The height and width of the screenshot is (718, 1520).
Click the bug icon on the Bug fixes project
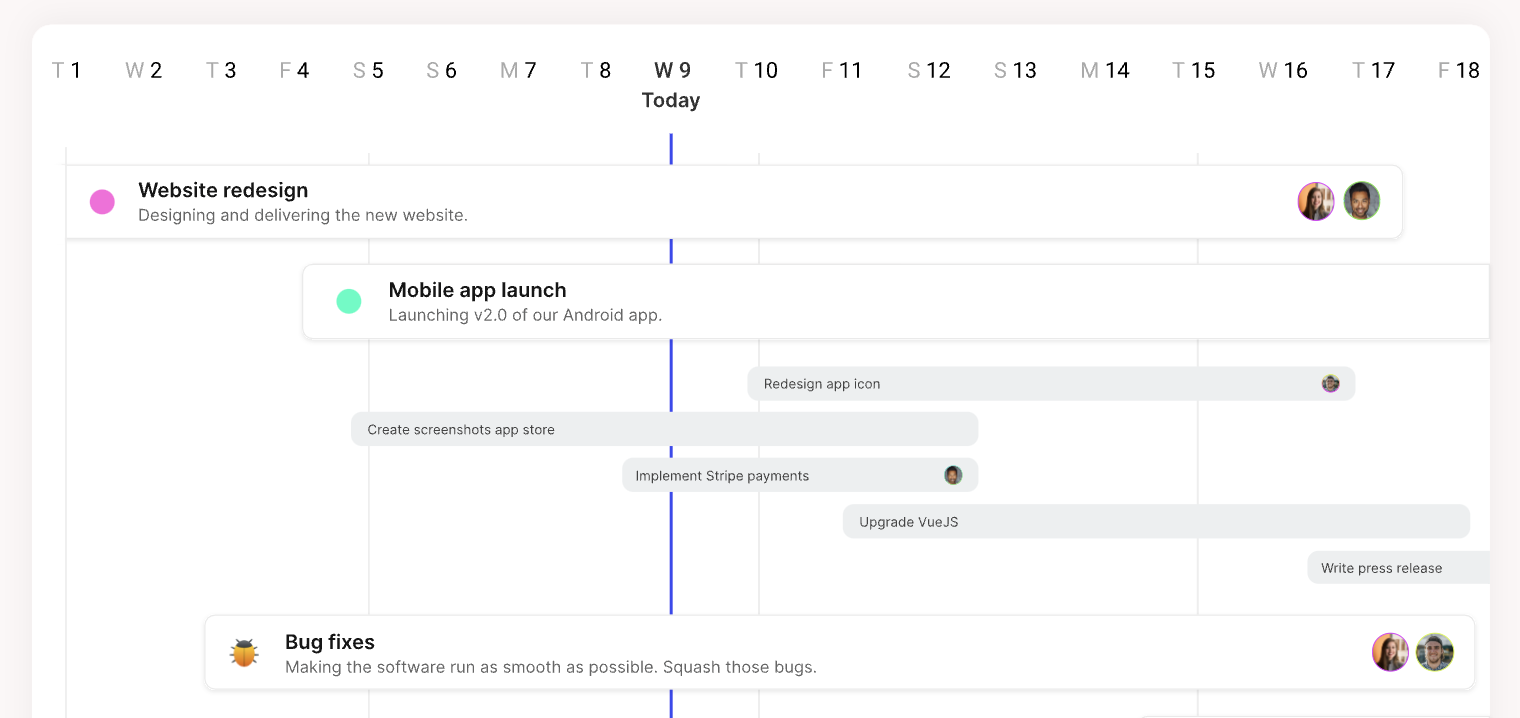243,650
